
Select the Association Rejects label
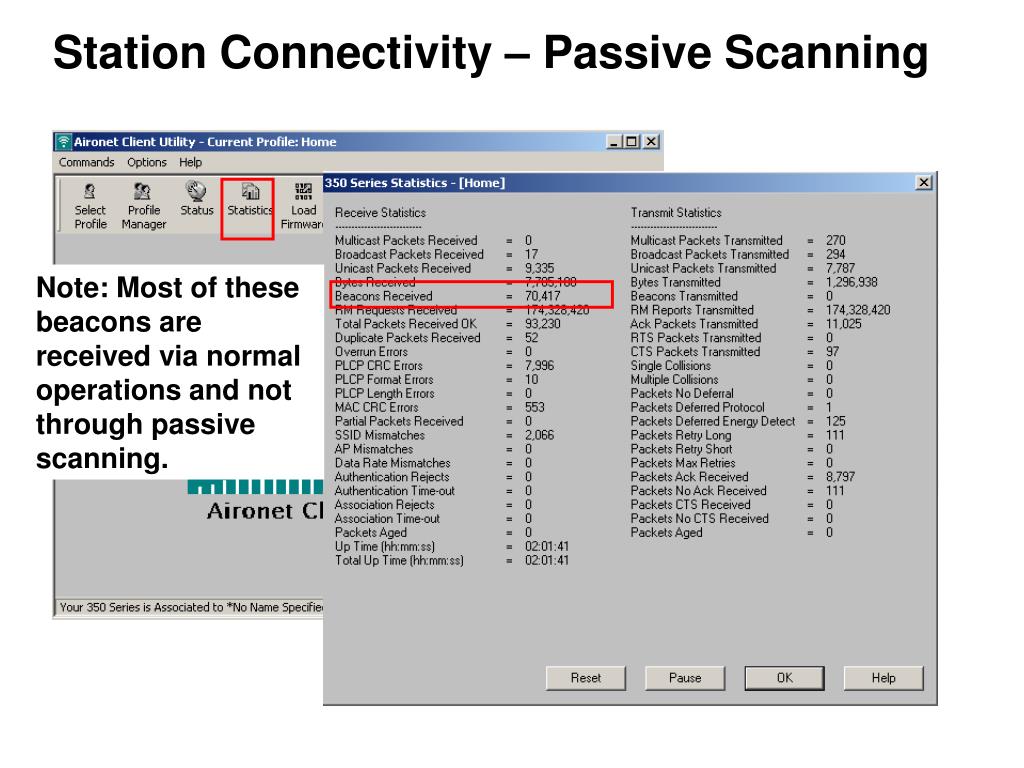(x=384, y=505)
